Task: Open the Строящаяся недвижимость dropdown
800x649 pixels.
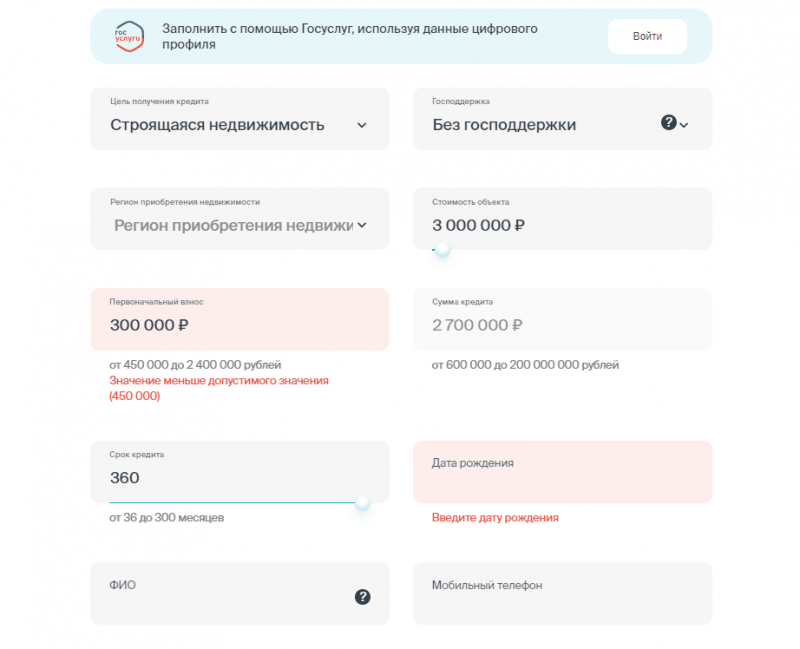Action: tap(240, 125)
